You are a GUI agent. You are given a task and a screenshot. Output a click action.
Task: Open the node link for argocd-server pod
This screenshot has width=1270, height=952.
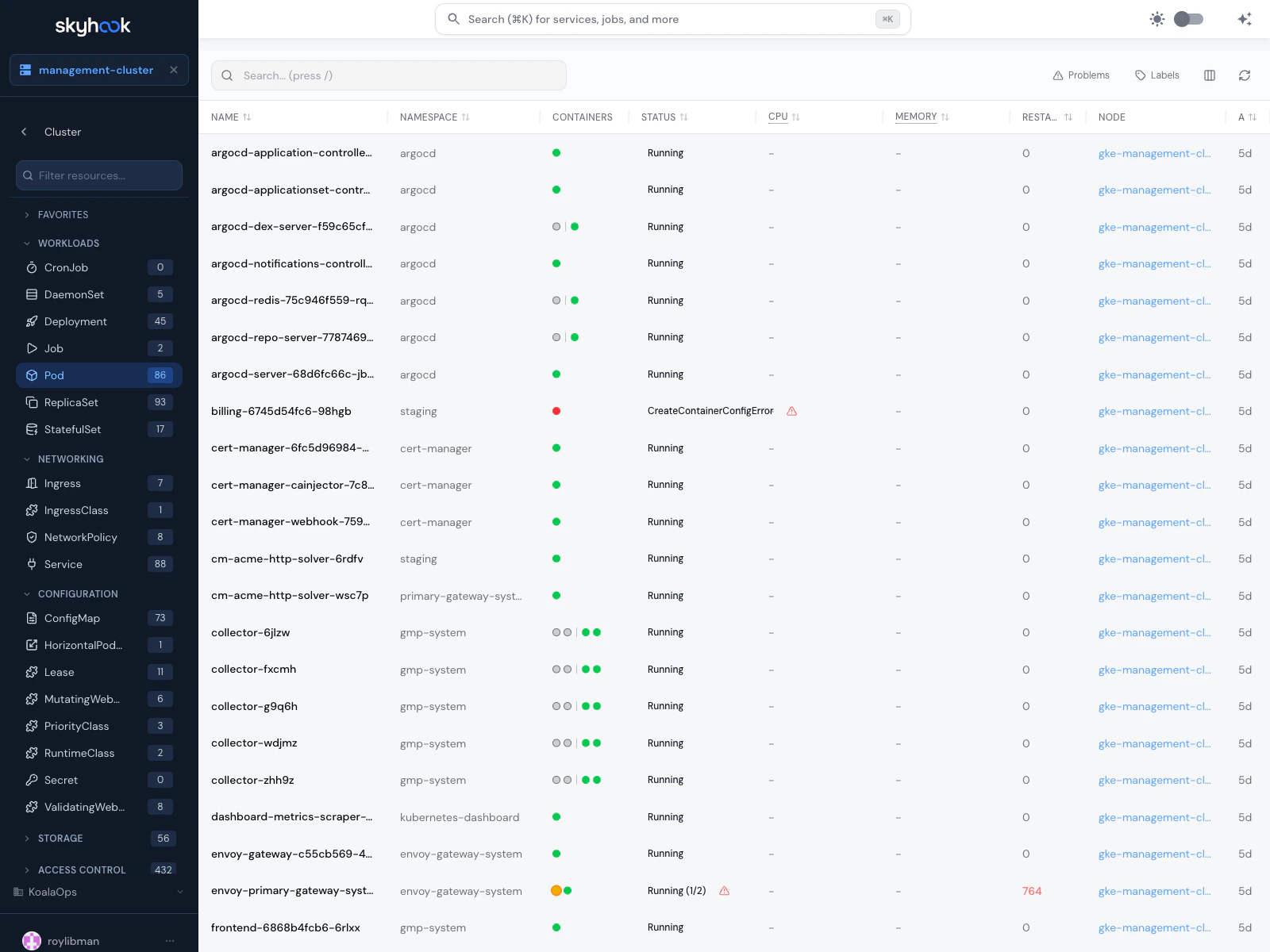click(x=1155, y=374)
